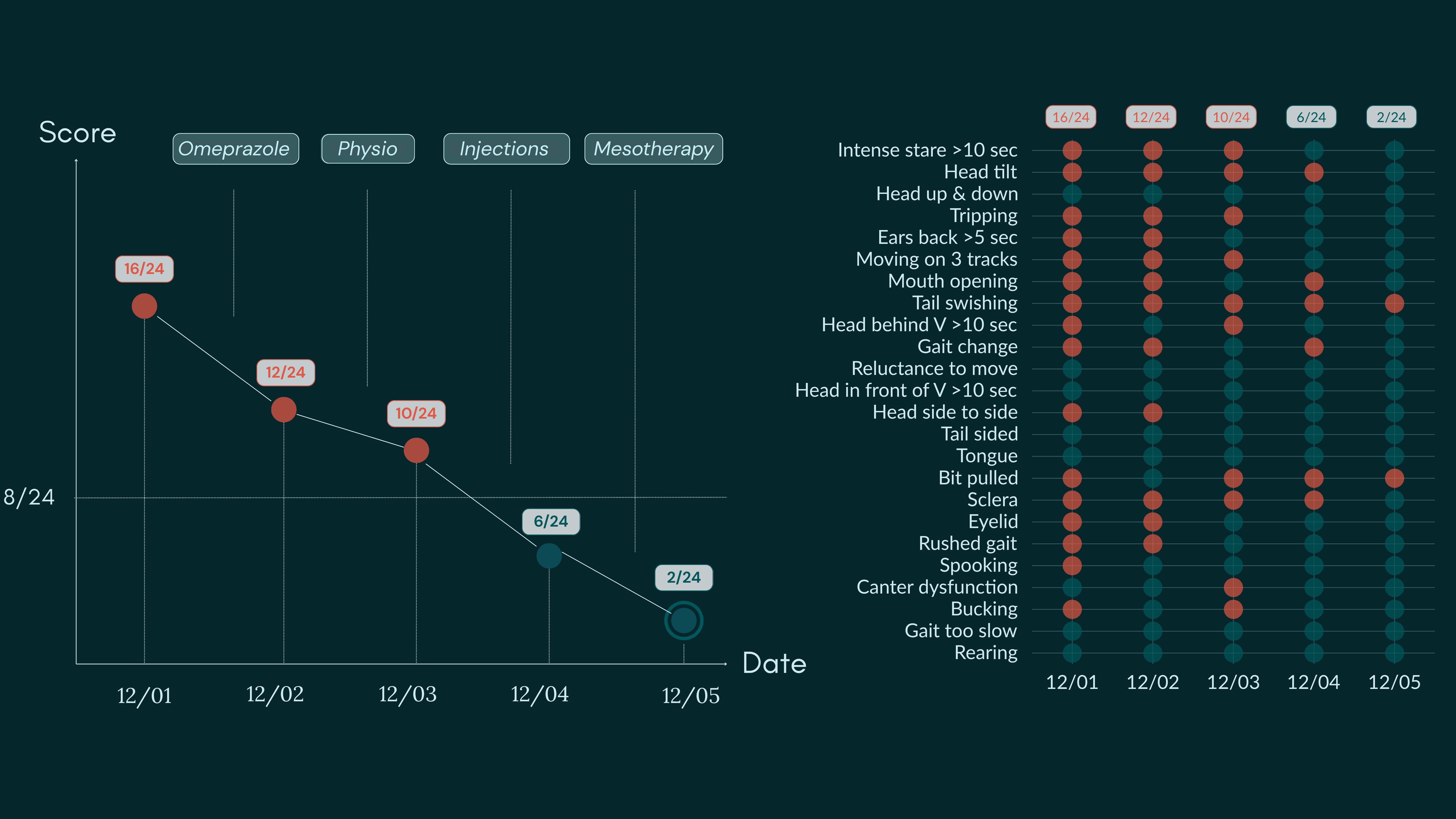Toggle the Moving on 3 tracks dot for 12/03
This screenshot has height=819, width=1456.
coord(1233,259)
